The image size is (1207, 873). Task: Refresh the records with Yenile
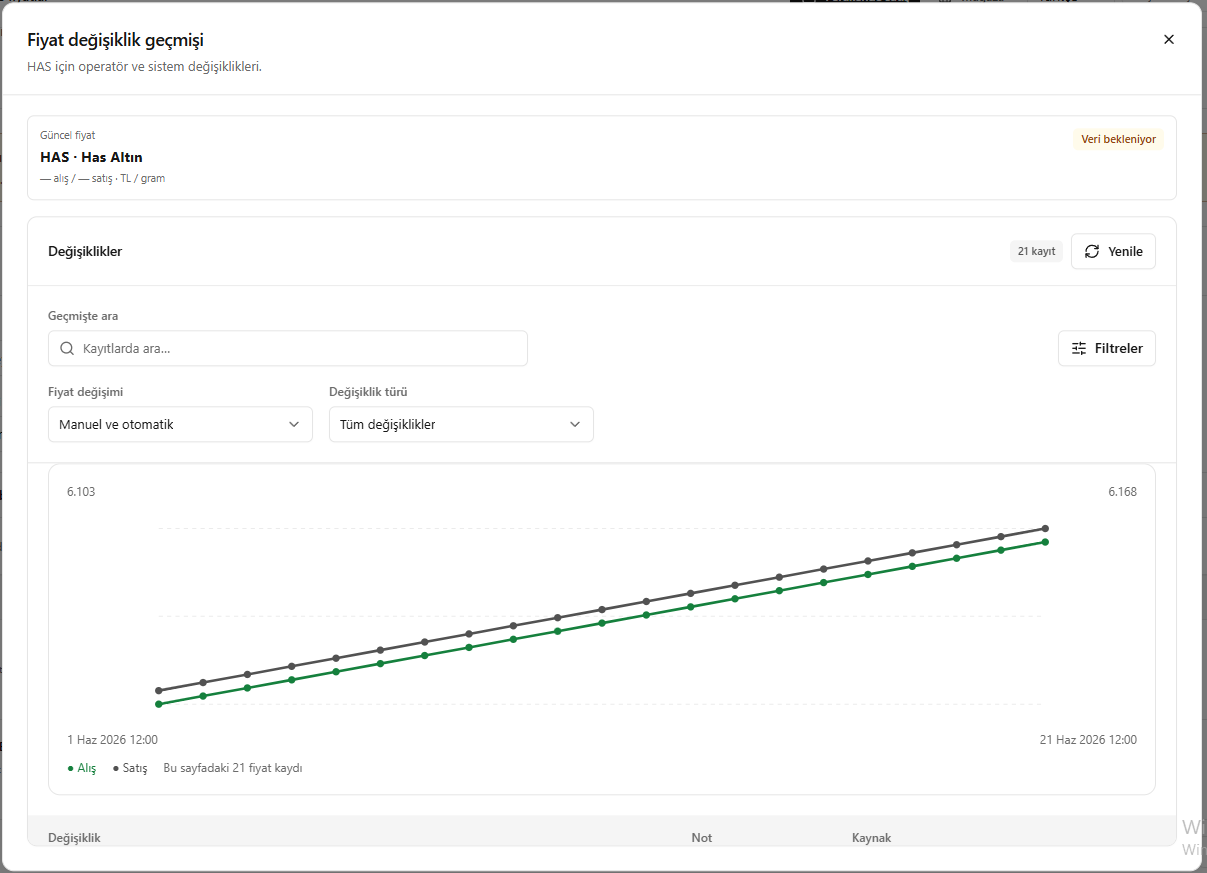(x=1113, y=251)
